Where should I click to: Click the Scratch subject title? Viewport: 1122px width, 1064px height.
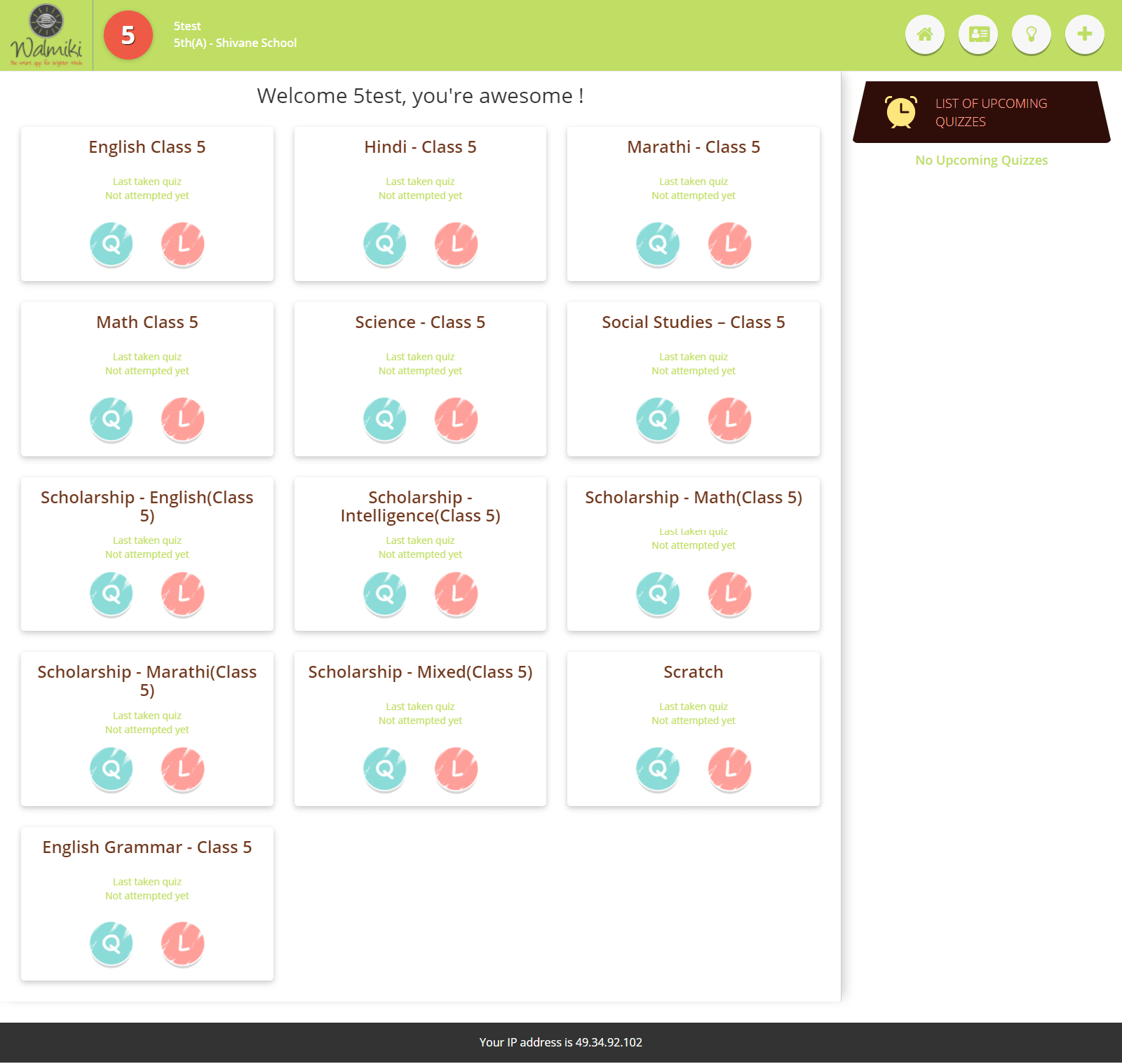[694, 672]
